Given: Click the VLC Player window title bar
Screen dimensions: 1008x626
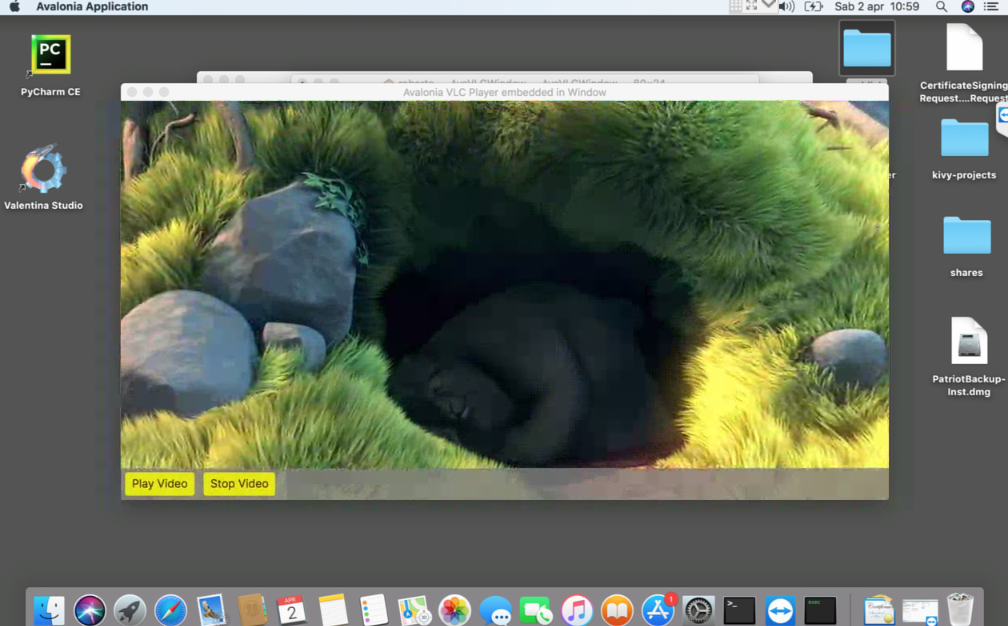Looking at the screenshot, I should click(x=505, y=92).
